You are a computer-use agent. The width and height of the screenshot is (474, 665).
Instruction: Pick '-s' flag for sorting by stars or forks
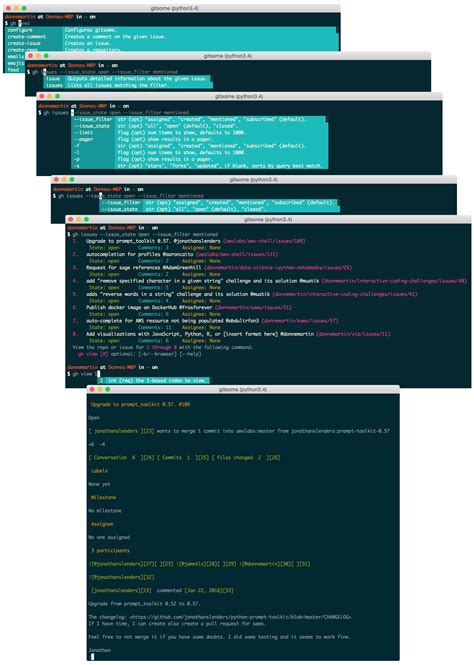tap(77, 166)
